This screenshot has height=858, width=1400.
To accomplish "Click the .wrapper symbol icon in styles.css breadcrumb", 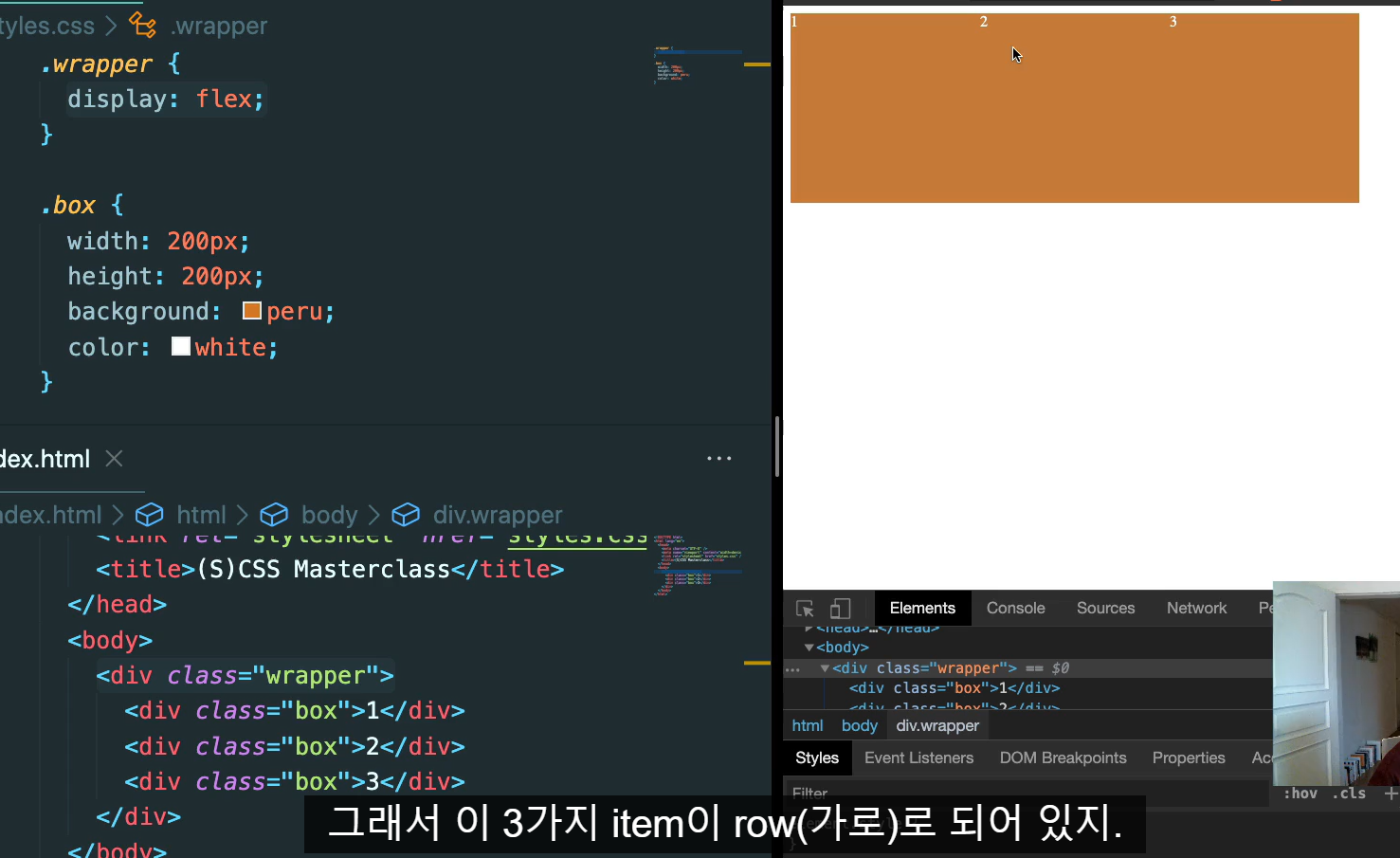I will (143, 25).
